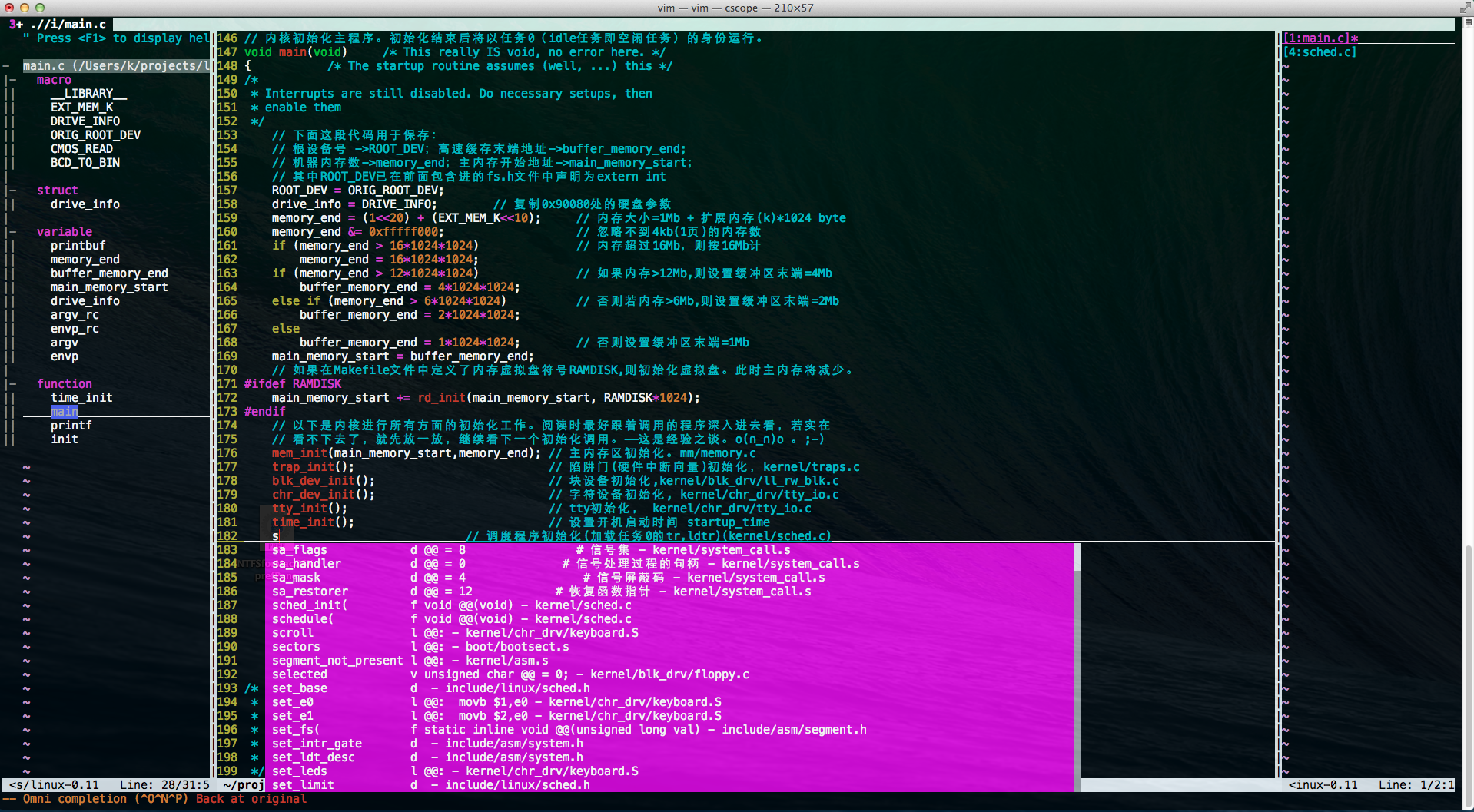Click the full-screen icon in title bar corner
Screen dimensions: 1474x812
pos(1464,8)
